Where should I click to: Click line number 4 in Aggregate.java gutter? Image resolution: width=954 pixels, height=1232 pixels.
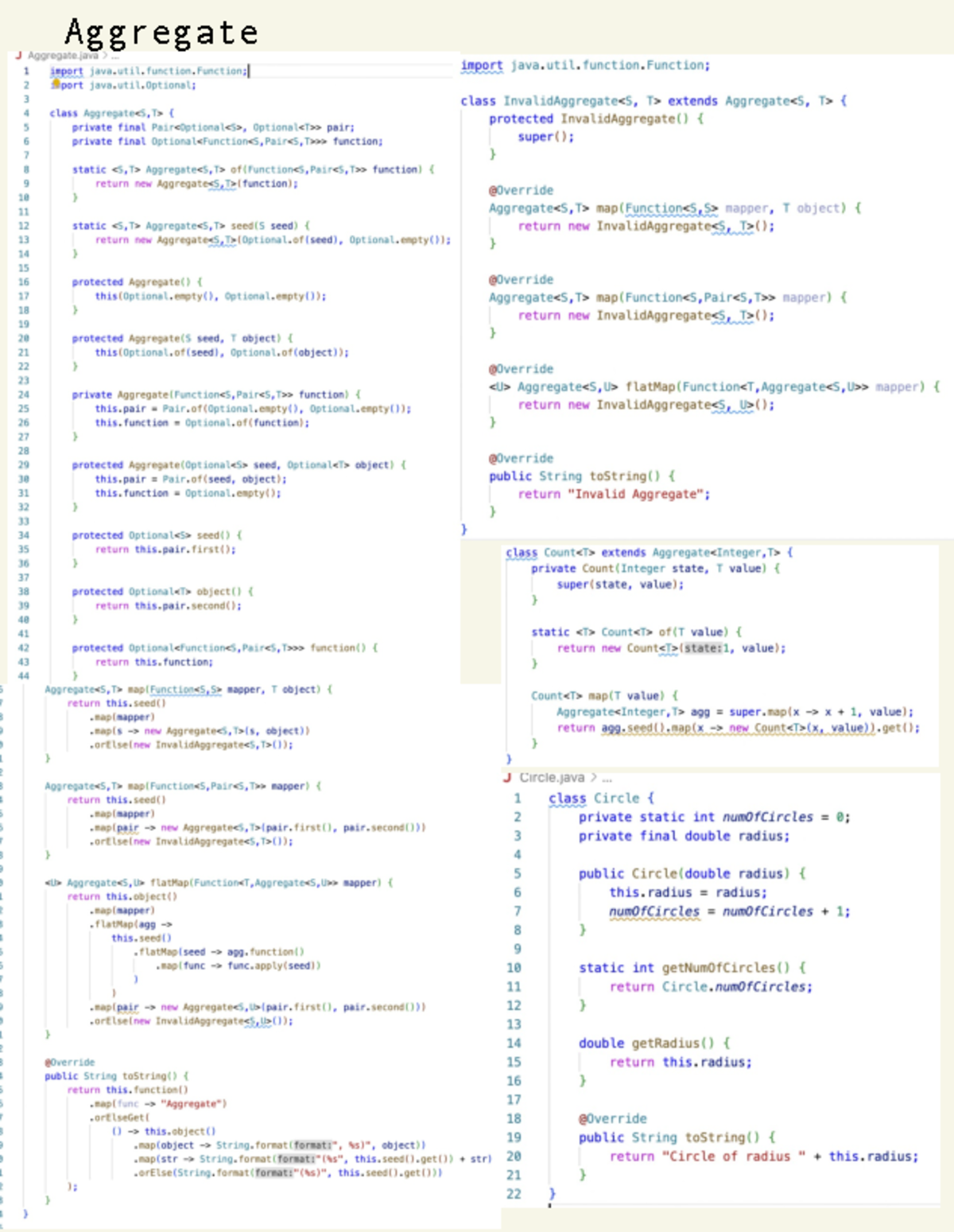pyautogui.click(x=25, y=113)
